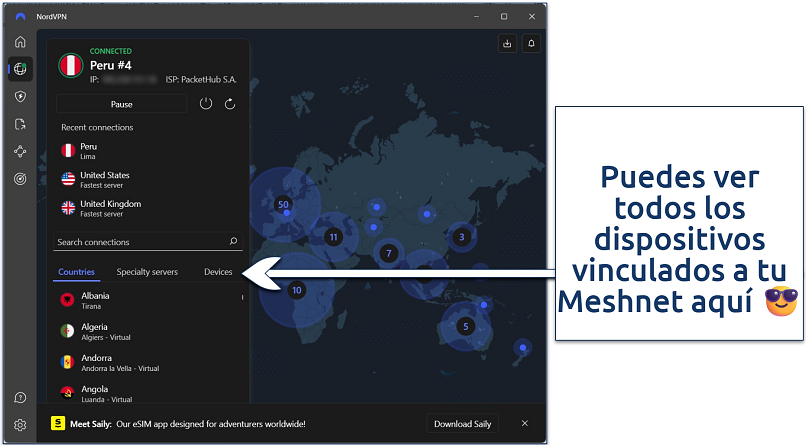Image resolution: width=806 pixels, height=445 pixels.
Task: Click the New Zealand server dot
Action: coord(523,348)
